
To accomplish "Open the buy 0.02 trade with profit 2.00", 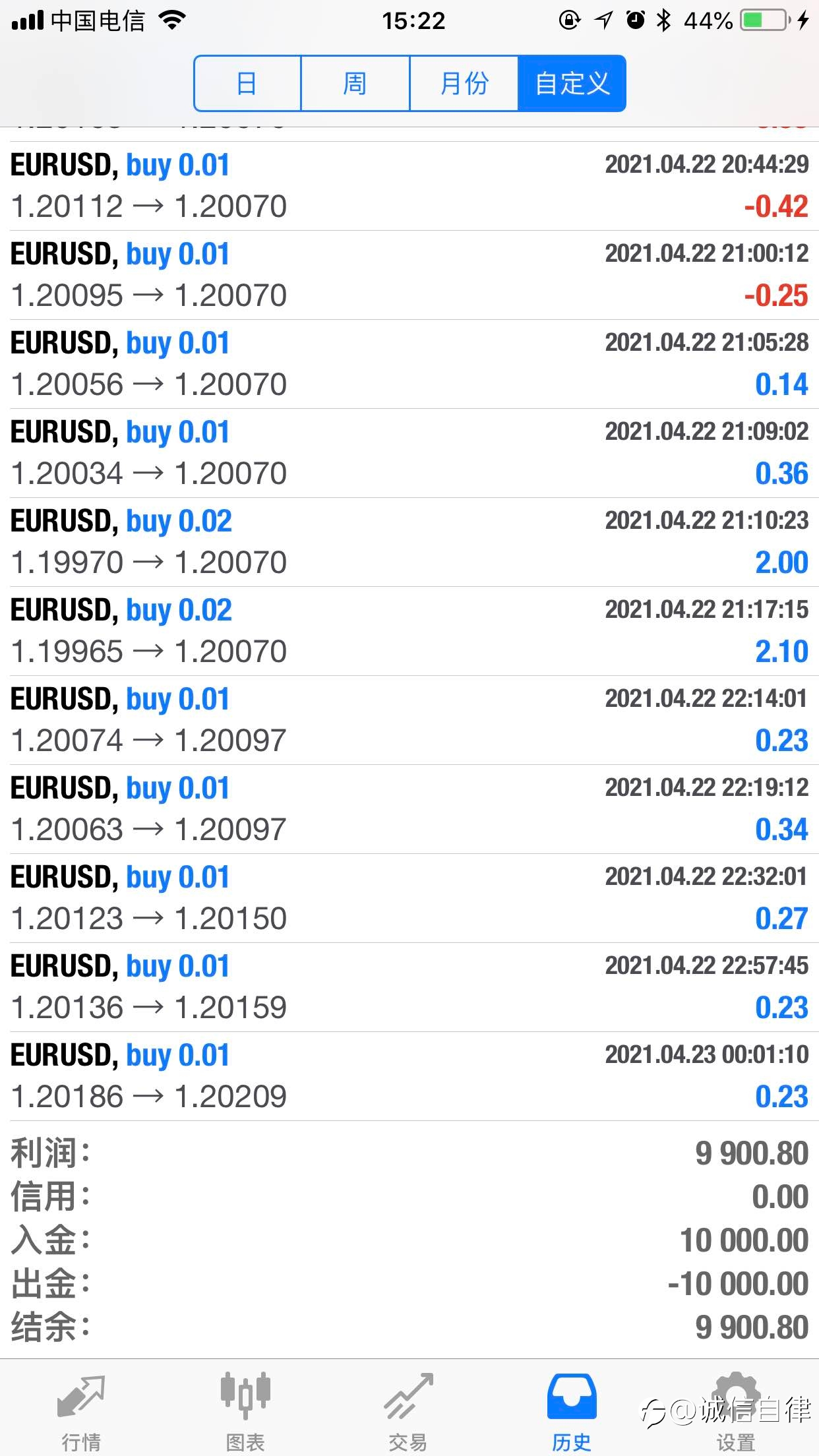I will [409, 542].
